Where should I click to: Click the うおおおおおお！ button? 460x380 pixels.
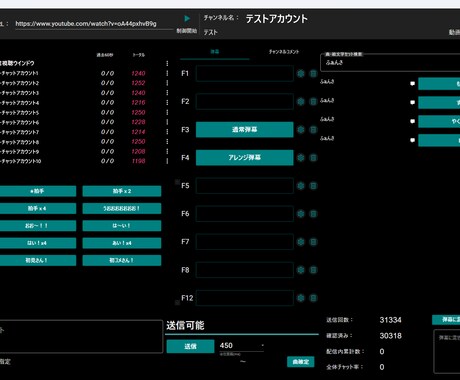tap(122, 208)
